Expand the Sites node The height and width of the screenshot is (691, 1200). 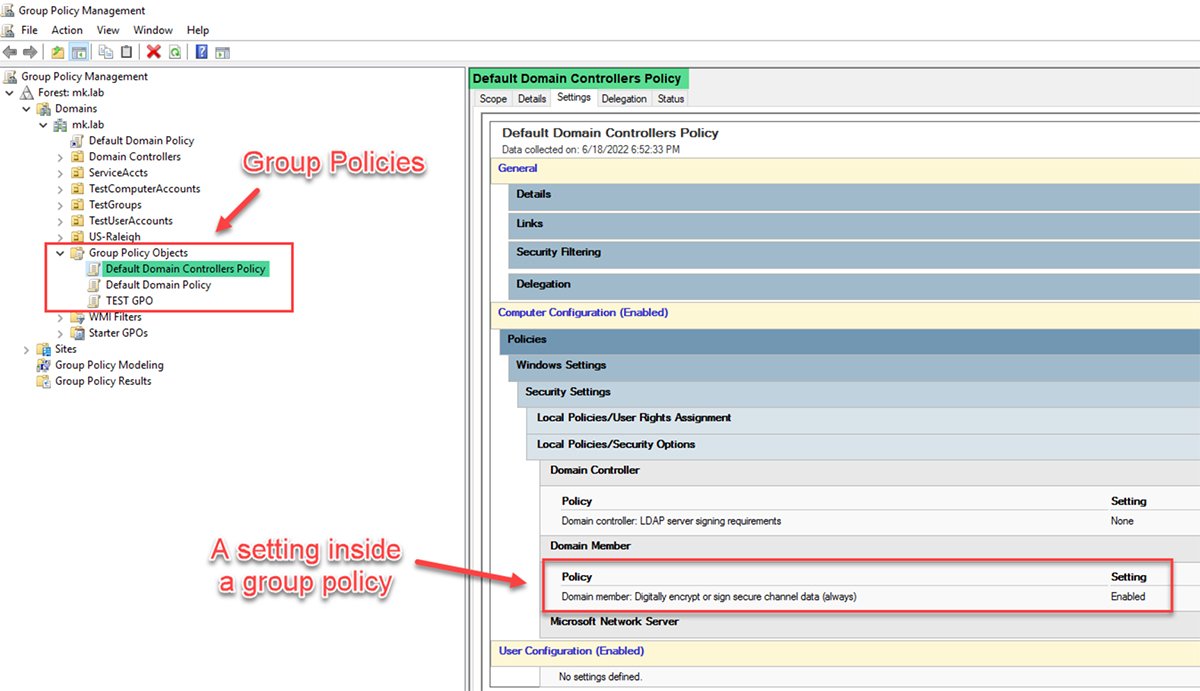point(26,349)
